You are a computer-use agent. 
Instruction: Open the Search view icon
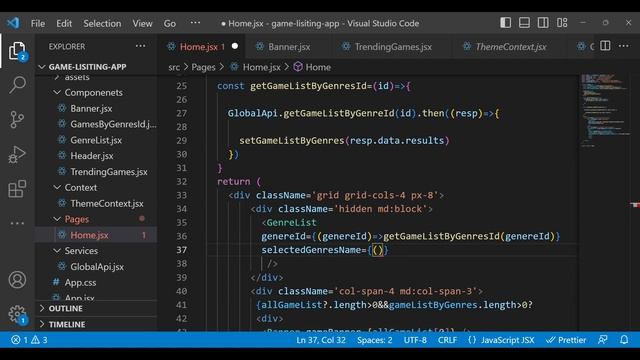17,85
